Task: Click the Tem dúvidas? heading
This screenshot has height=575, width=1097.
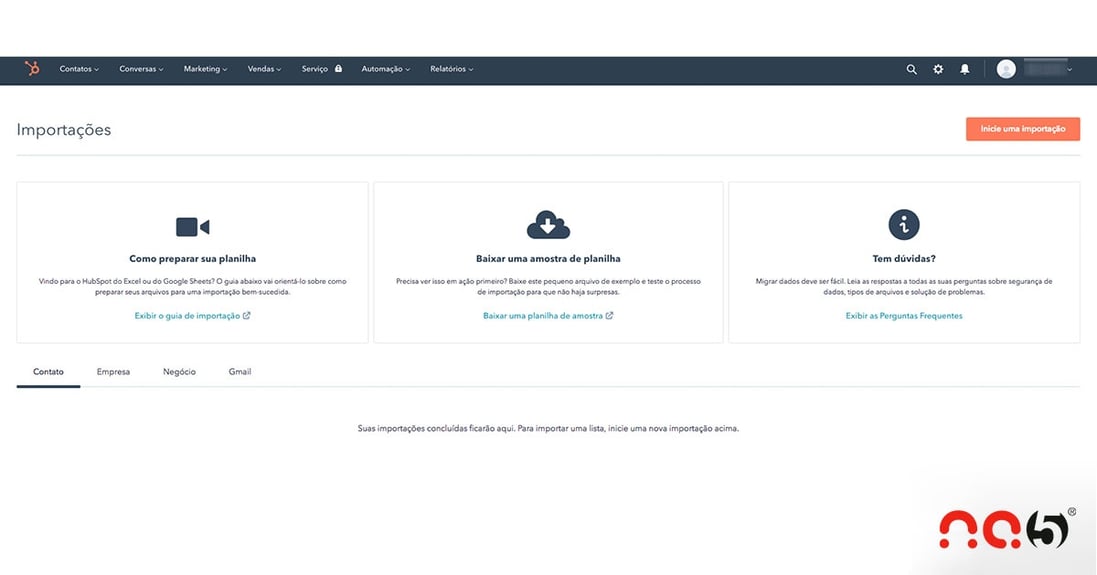Action: point(904,259)
